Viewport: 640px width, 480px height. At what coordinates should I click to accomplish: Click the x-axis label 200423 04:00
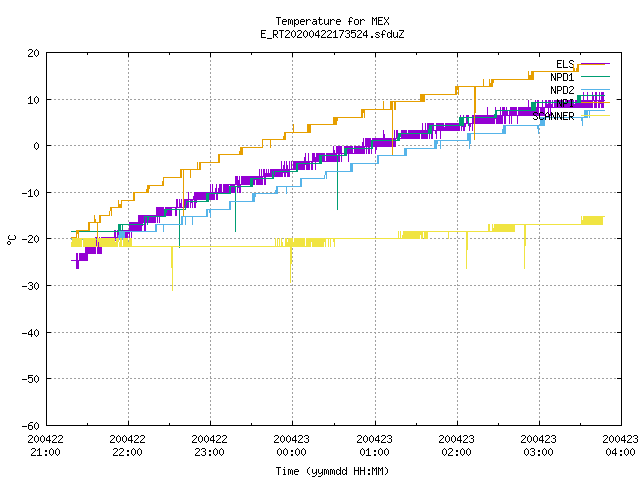(620, 446)
